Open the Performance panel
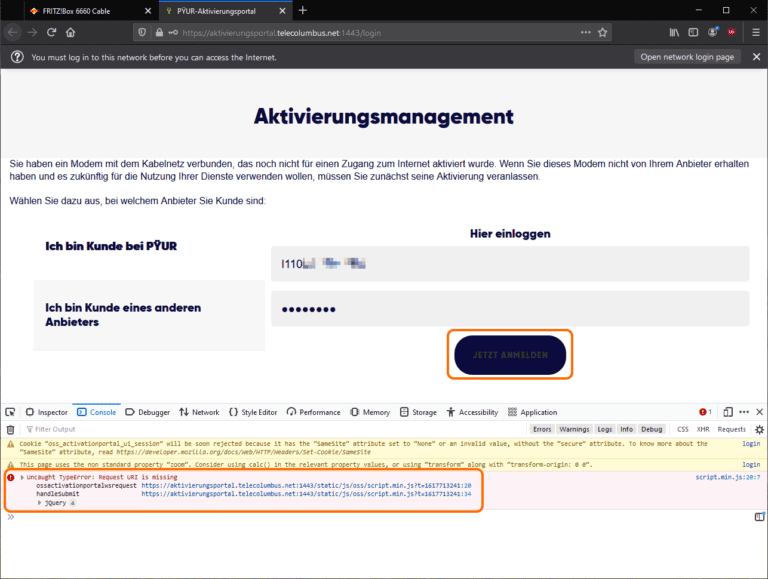Viewport: 768px width, 579px height. (313, 412)
